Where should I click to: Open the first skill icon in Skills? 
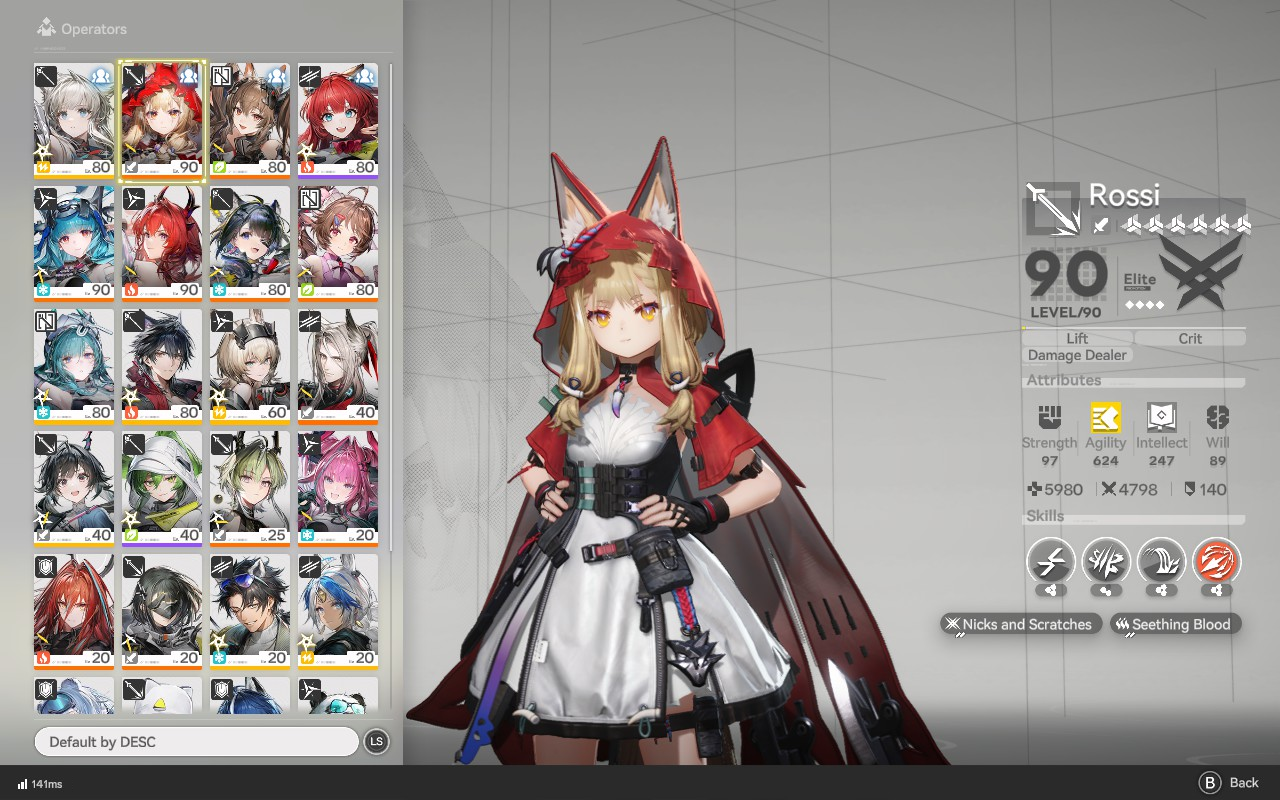(x=1050, y=562)
